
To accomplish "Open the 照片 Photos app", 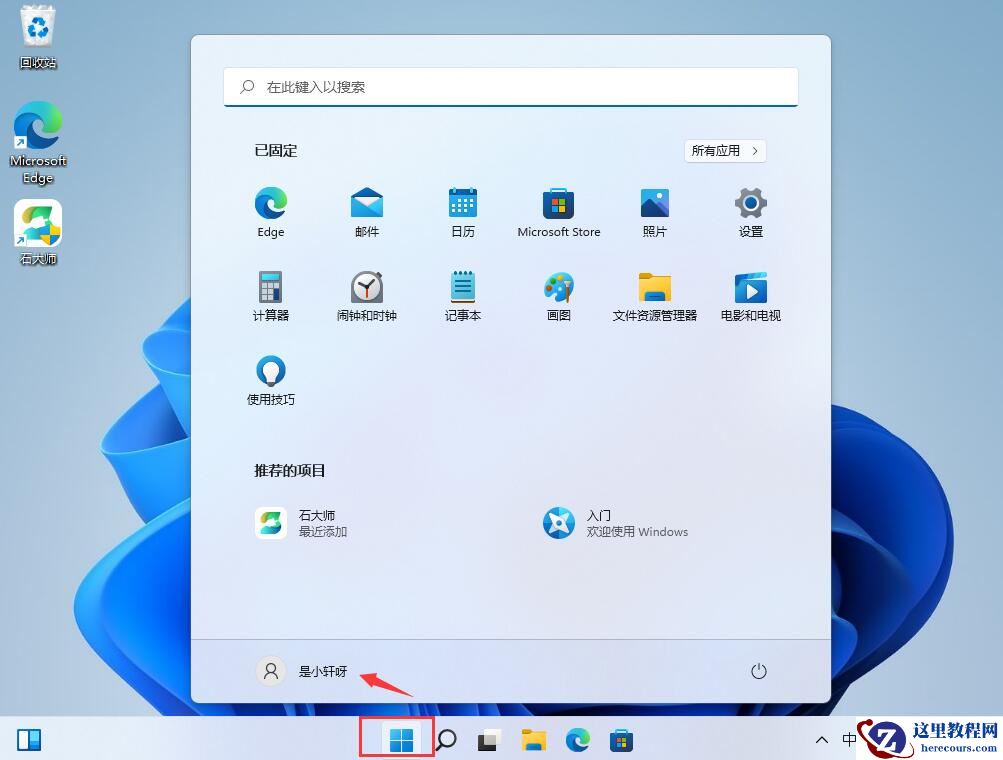I will (x=653, y=211).
